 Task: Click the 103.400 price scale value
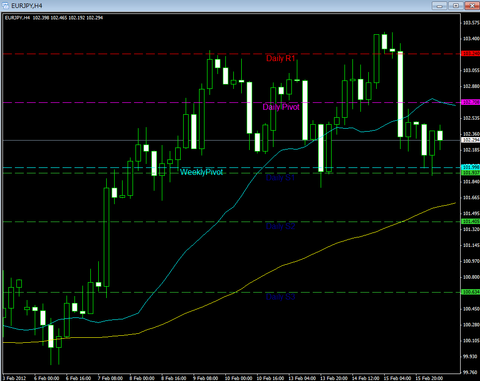471,39
